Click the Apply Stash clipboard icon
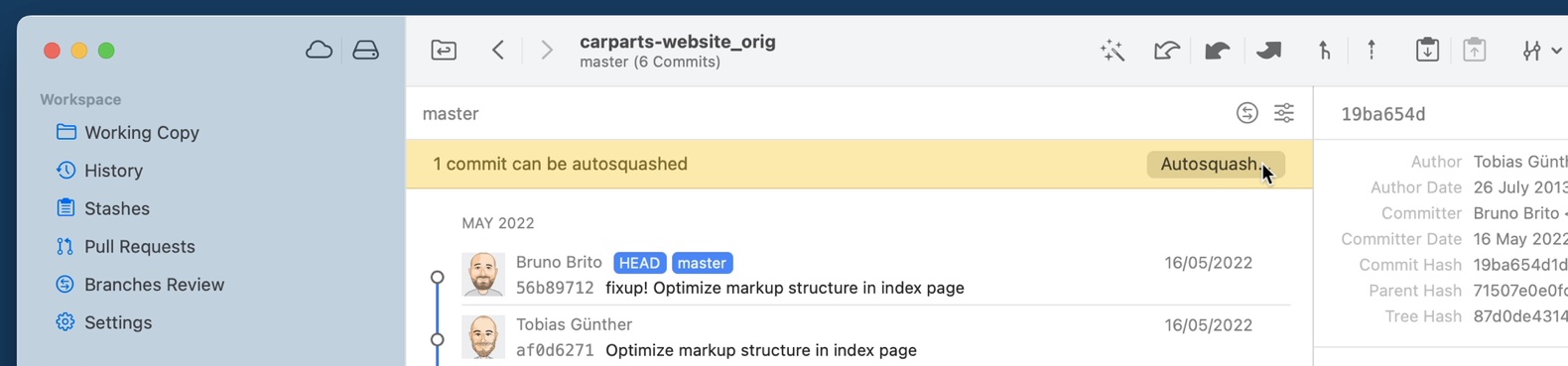The width and height of the screenshot is (1568, 366). click(x=1475, y=50)
